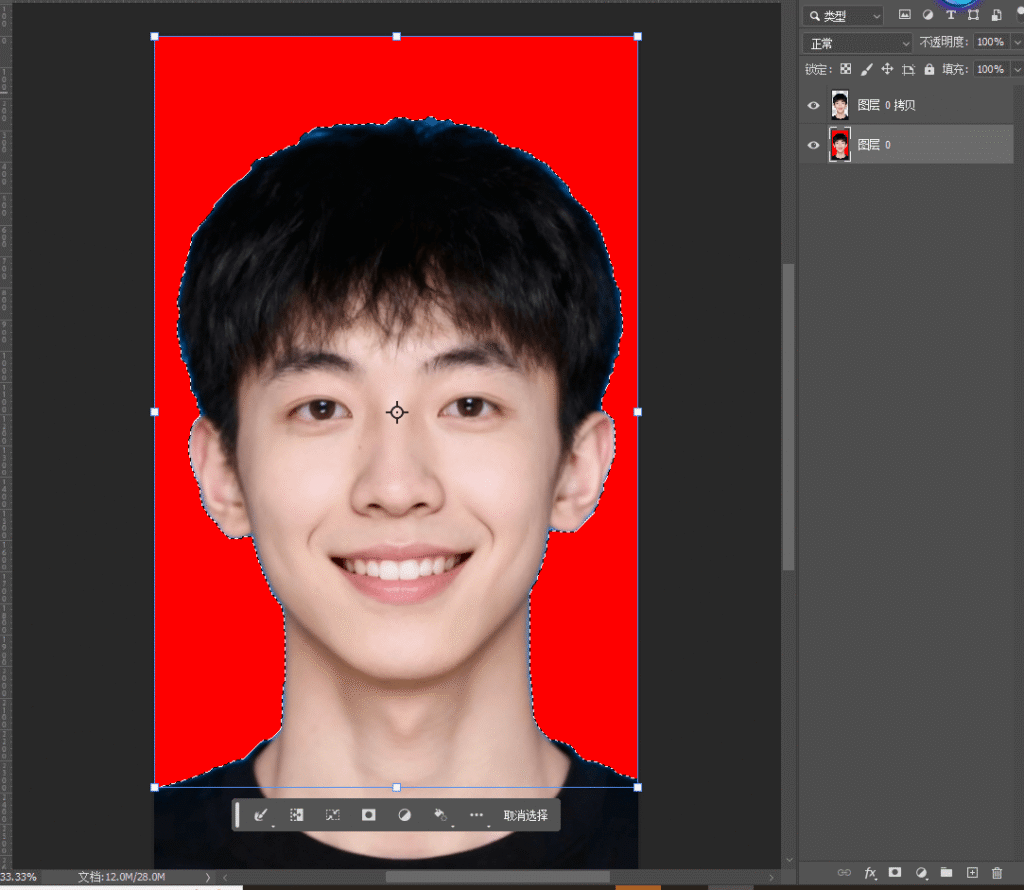1024x890 pixels.
Task: Select the 图层 0 拷贝 layer thumbnail
Action: click(x=840, y=105)
